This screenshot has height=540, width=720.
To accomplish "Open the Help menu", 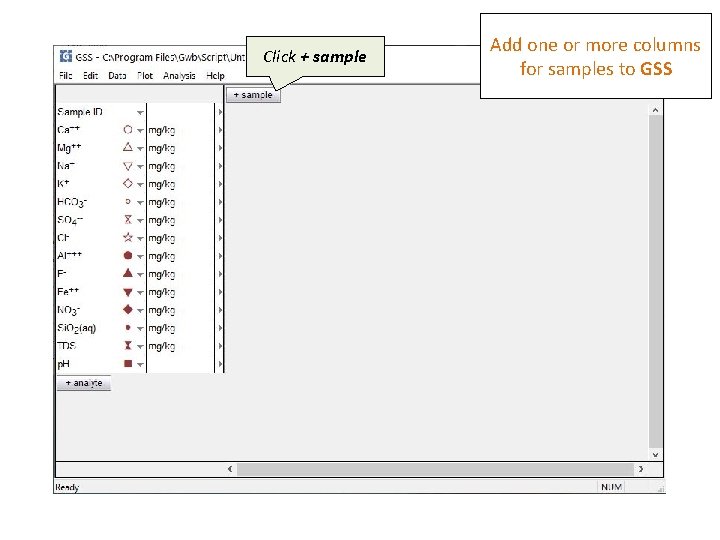I will pos(215,76).
